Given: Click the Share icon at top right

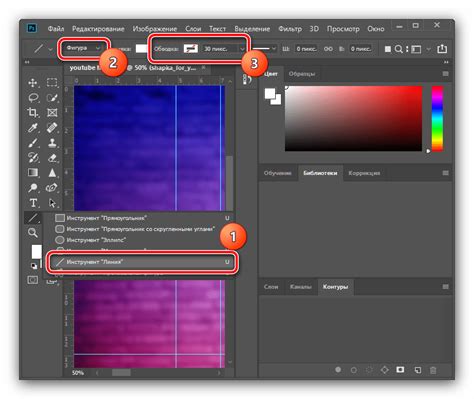Looking at the screenshot, I should (442, 49).
